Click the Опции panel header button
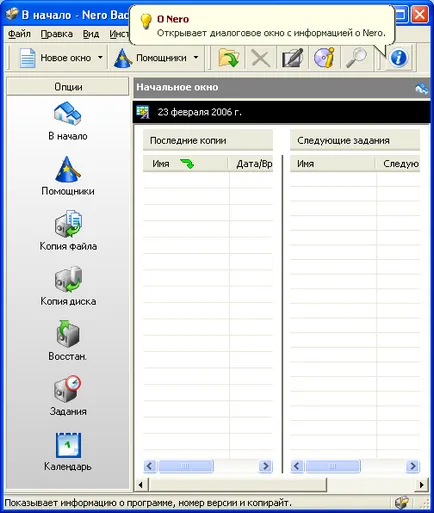 [68, 87]
